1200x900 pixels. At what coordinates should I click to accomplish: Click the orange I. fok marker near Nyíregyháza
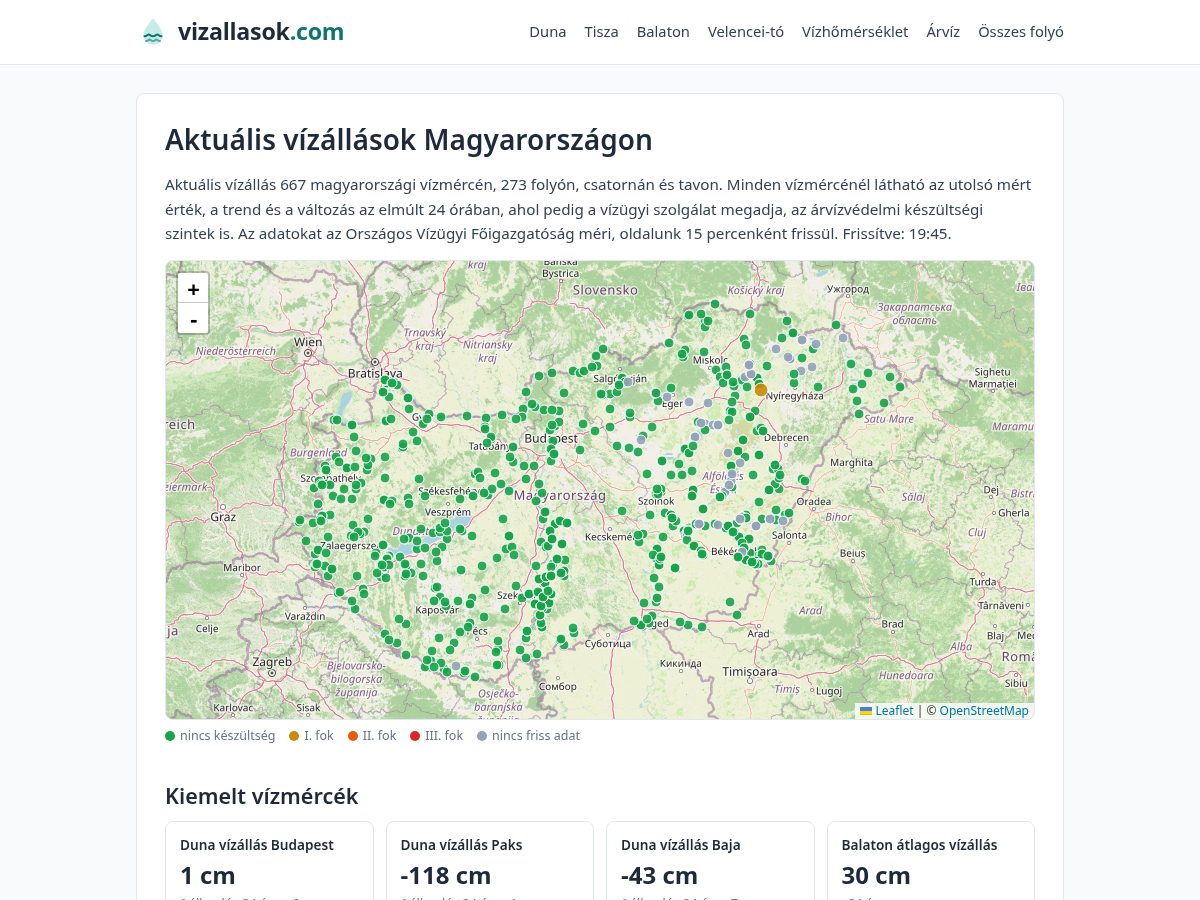pyautogui.click(x=761, y=390)
